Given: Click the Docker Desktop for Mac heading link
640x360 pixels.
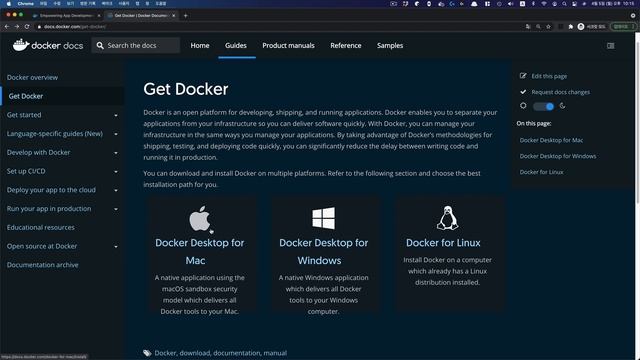Looking at the screenshot, I should (x=199, y=251).
